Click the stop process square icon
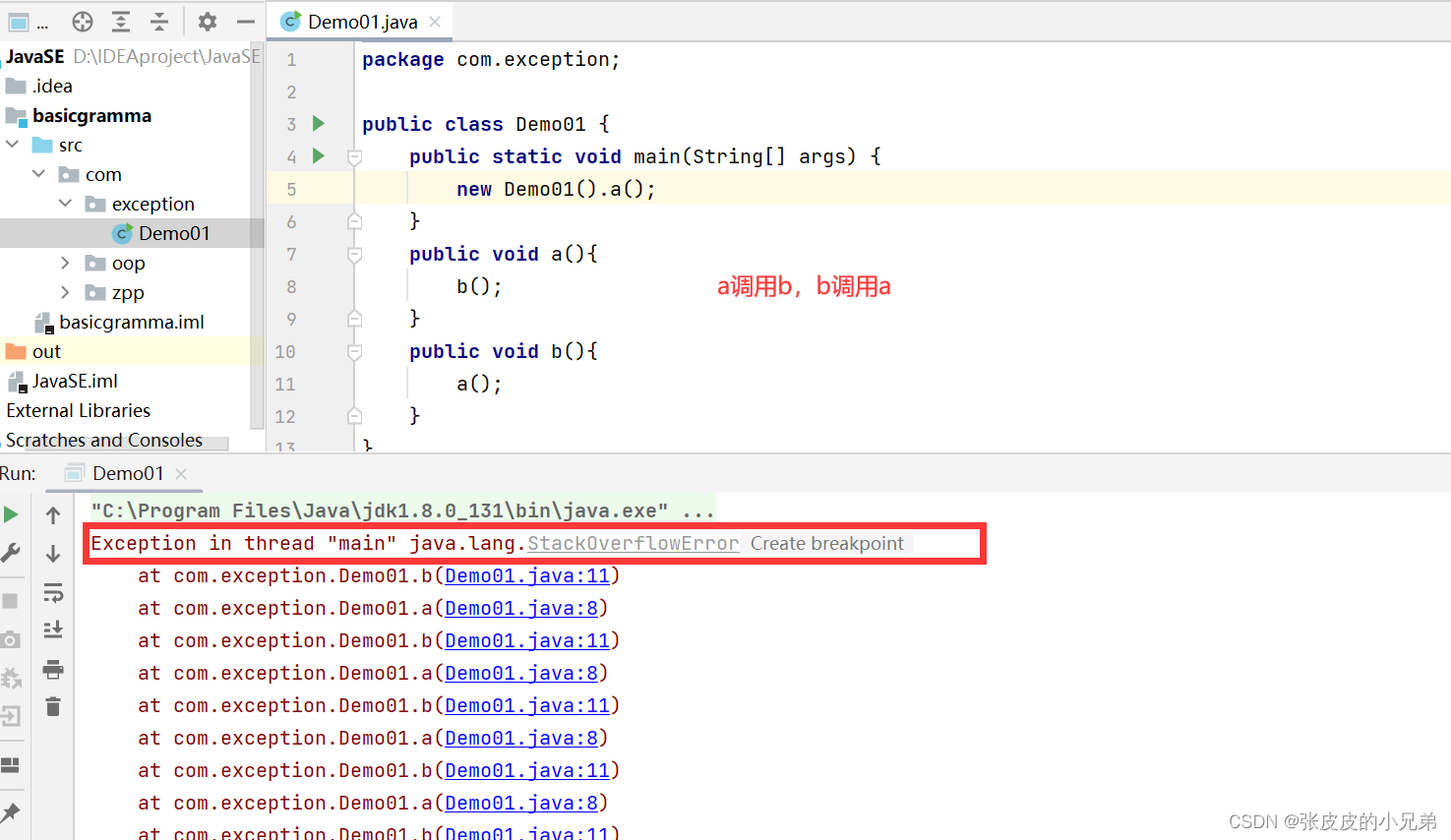This screenshot has height=840, width=1451. point(11,600)
